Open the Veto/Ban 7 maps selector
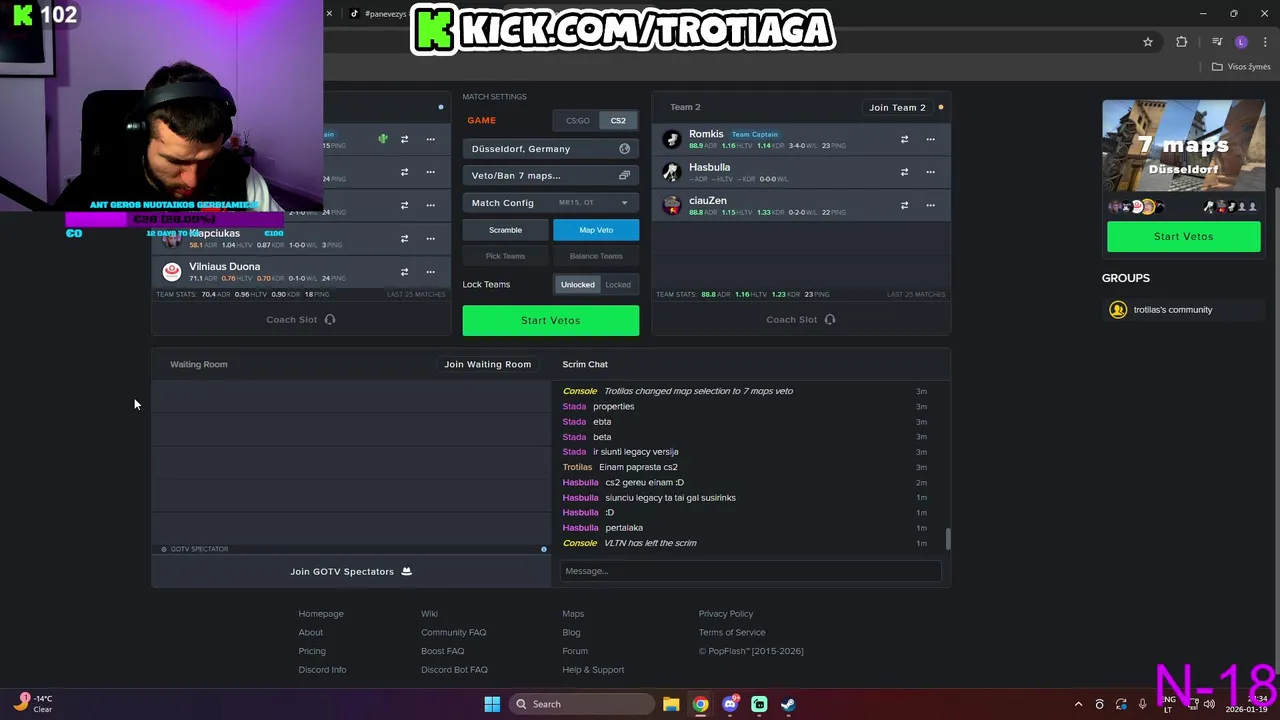This screenshot has width=1280, height=720. [551, 176]
